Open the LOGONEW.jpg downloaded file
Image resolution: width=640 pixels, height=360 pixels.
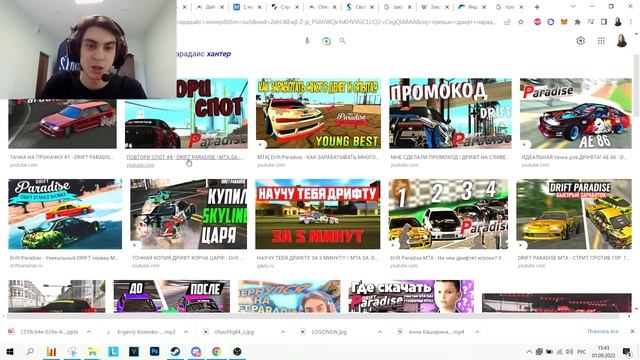pyautogui.click(x=329, y=332)
